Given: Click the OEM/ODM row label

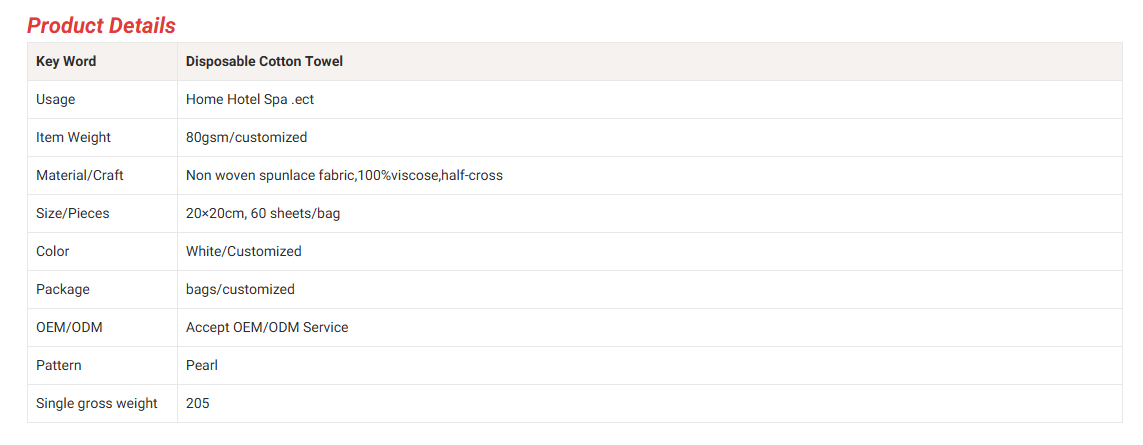Looking at the screenshot, I should (x=69, y=327).
